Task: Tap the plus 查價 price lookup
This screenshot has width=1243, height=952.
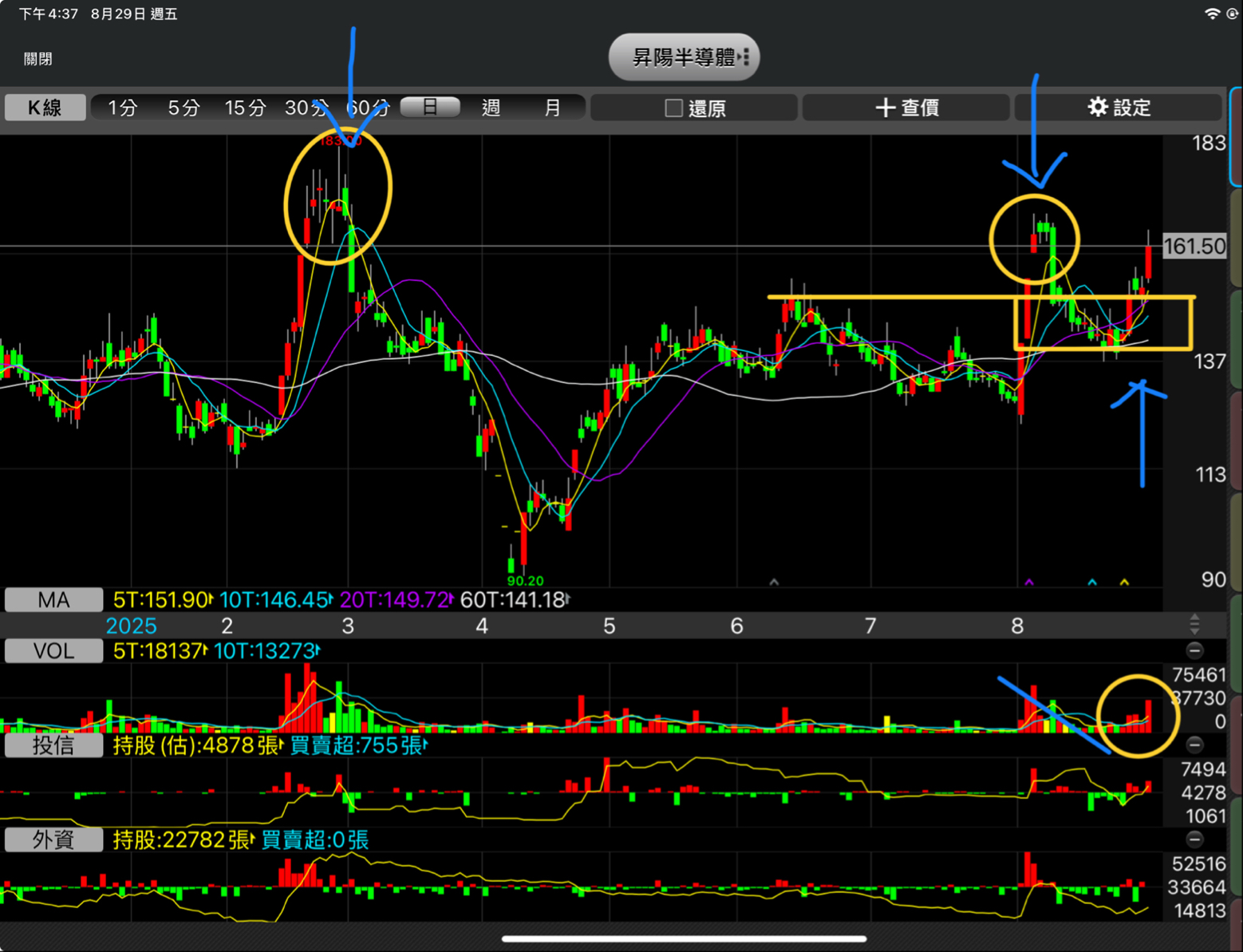Action: (906, 108)
